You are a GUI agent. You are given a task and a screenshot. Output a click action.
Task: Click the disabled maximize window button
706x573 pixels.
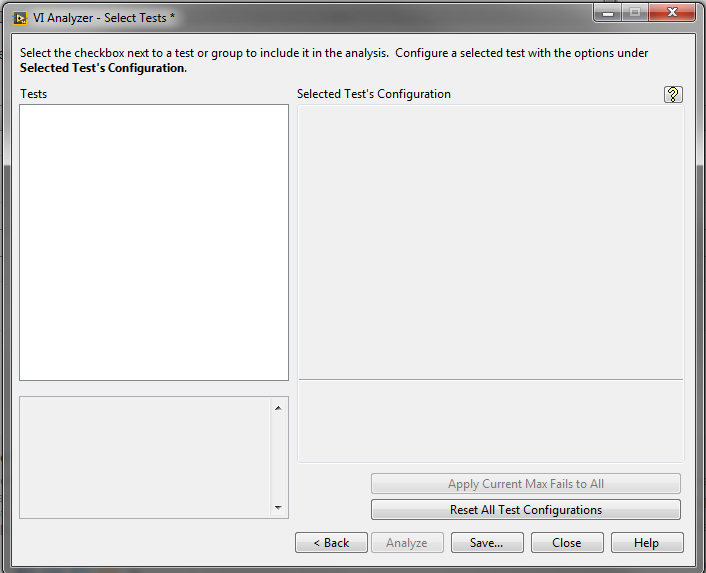click(635, 13)
